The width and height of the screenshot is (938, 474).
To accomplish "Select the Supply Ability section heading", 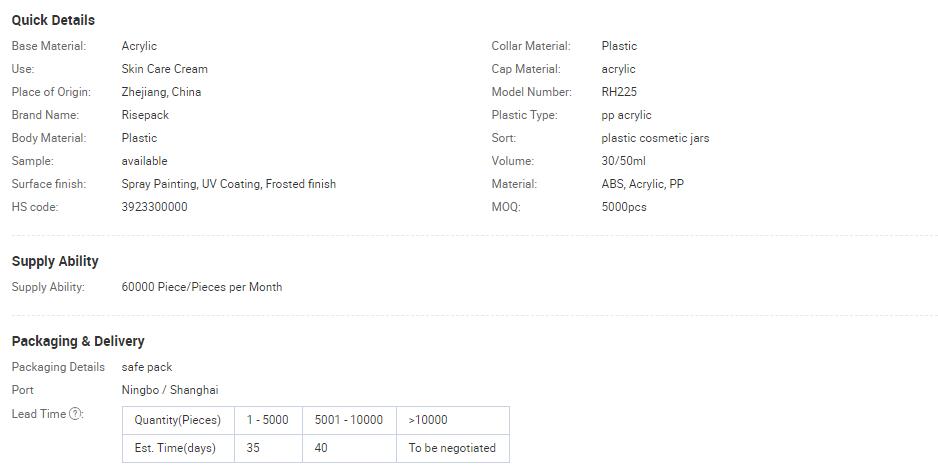I will [55, 262].
